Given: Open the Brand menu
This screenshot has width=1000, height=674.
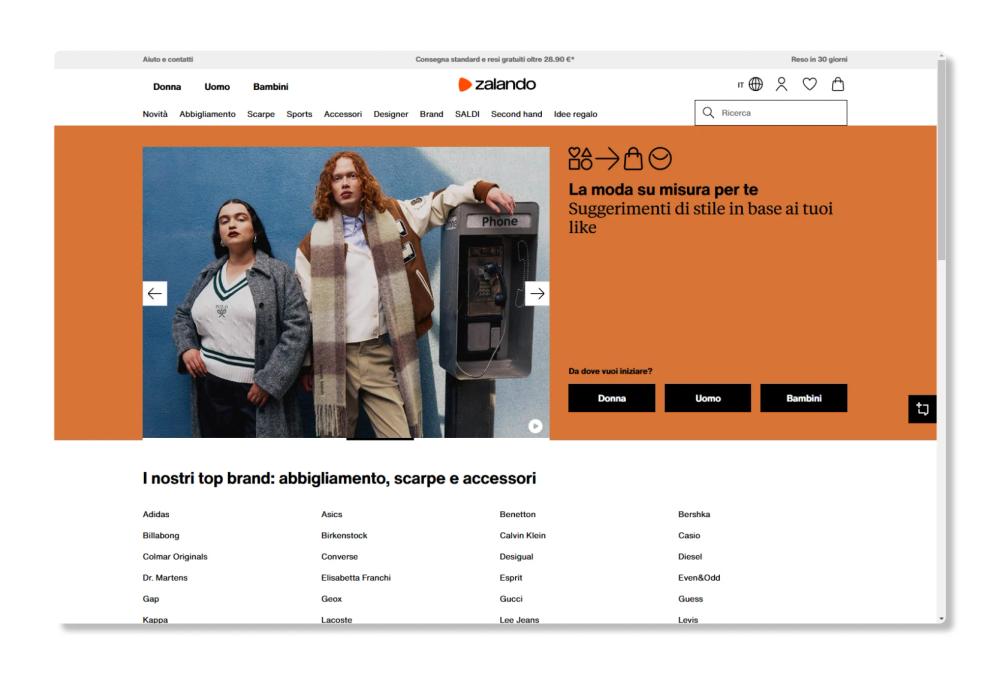Looking at the screenshot, I should pyautogui.click(x=431, y=114).
